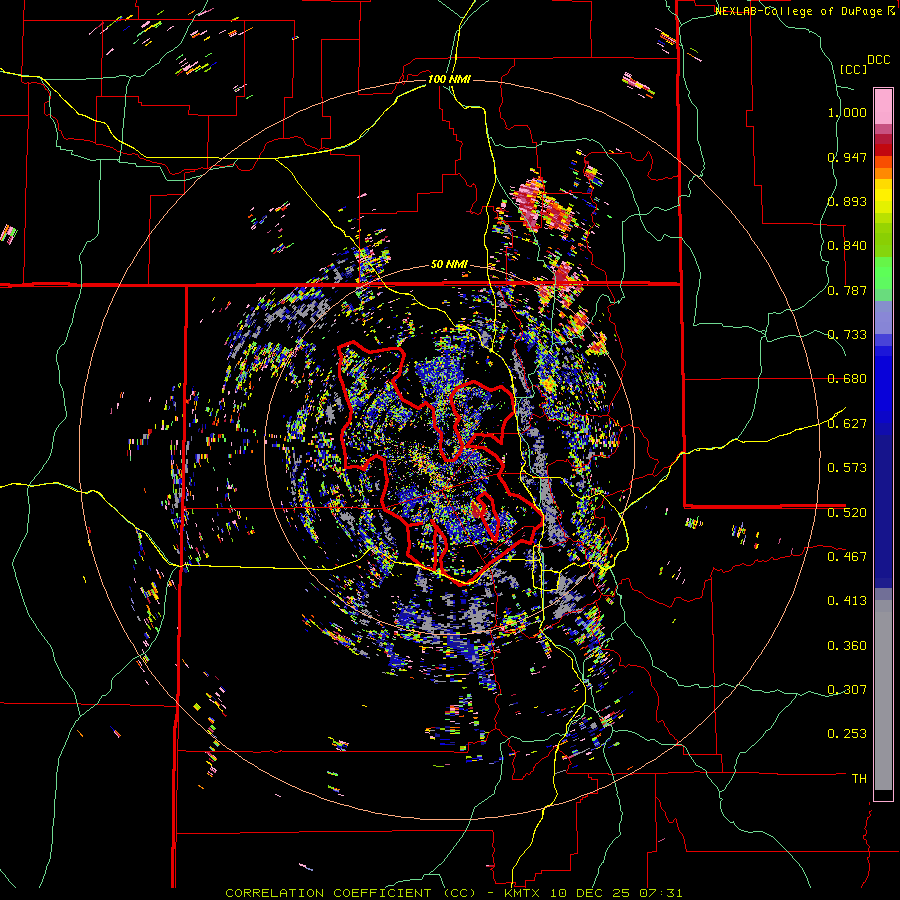Click the CORRELATION COEFFICIENT caption text
The image size is (900, 900).
[350, 893]
